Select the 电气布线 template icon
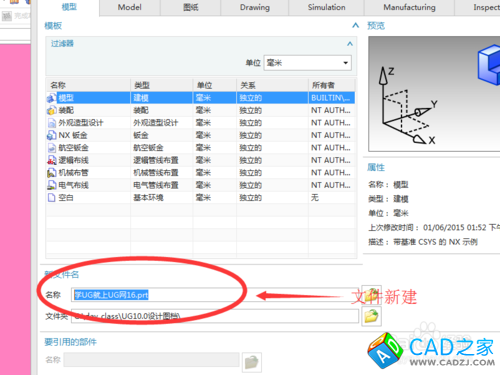 click(x=52, y=185)
